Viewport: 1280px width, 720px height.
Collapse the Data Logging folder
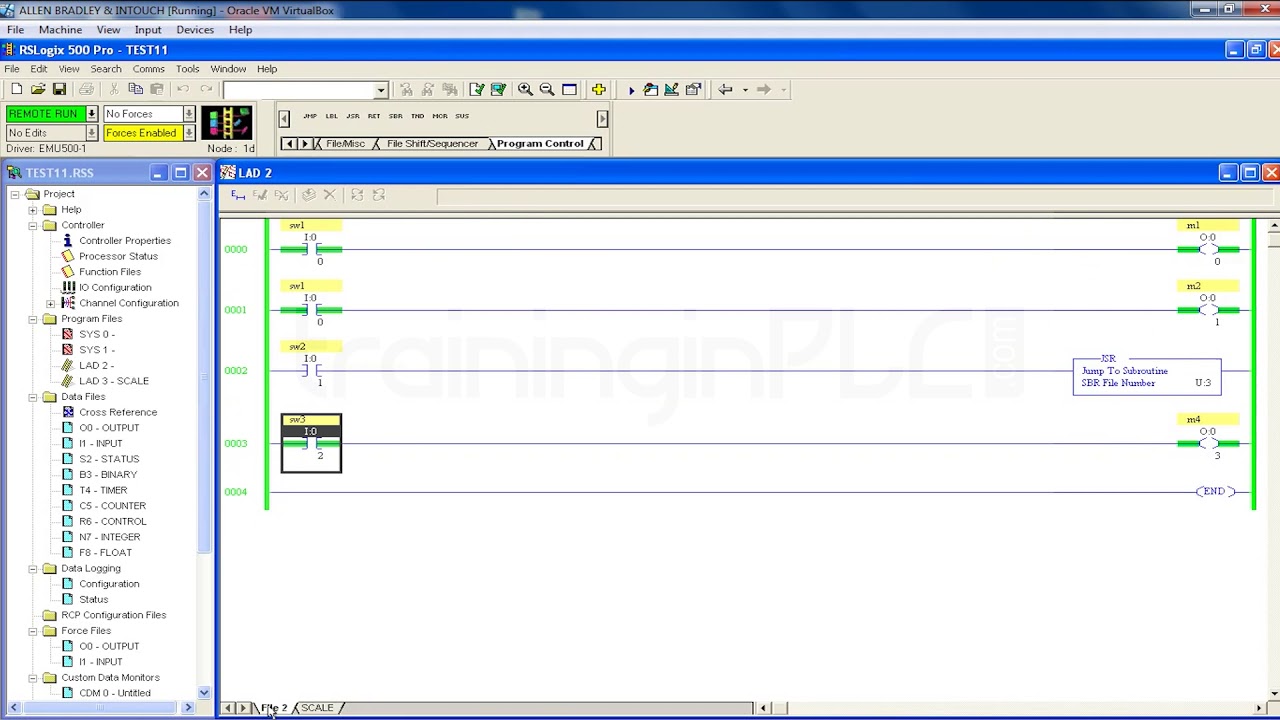(33, 569)
